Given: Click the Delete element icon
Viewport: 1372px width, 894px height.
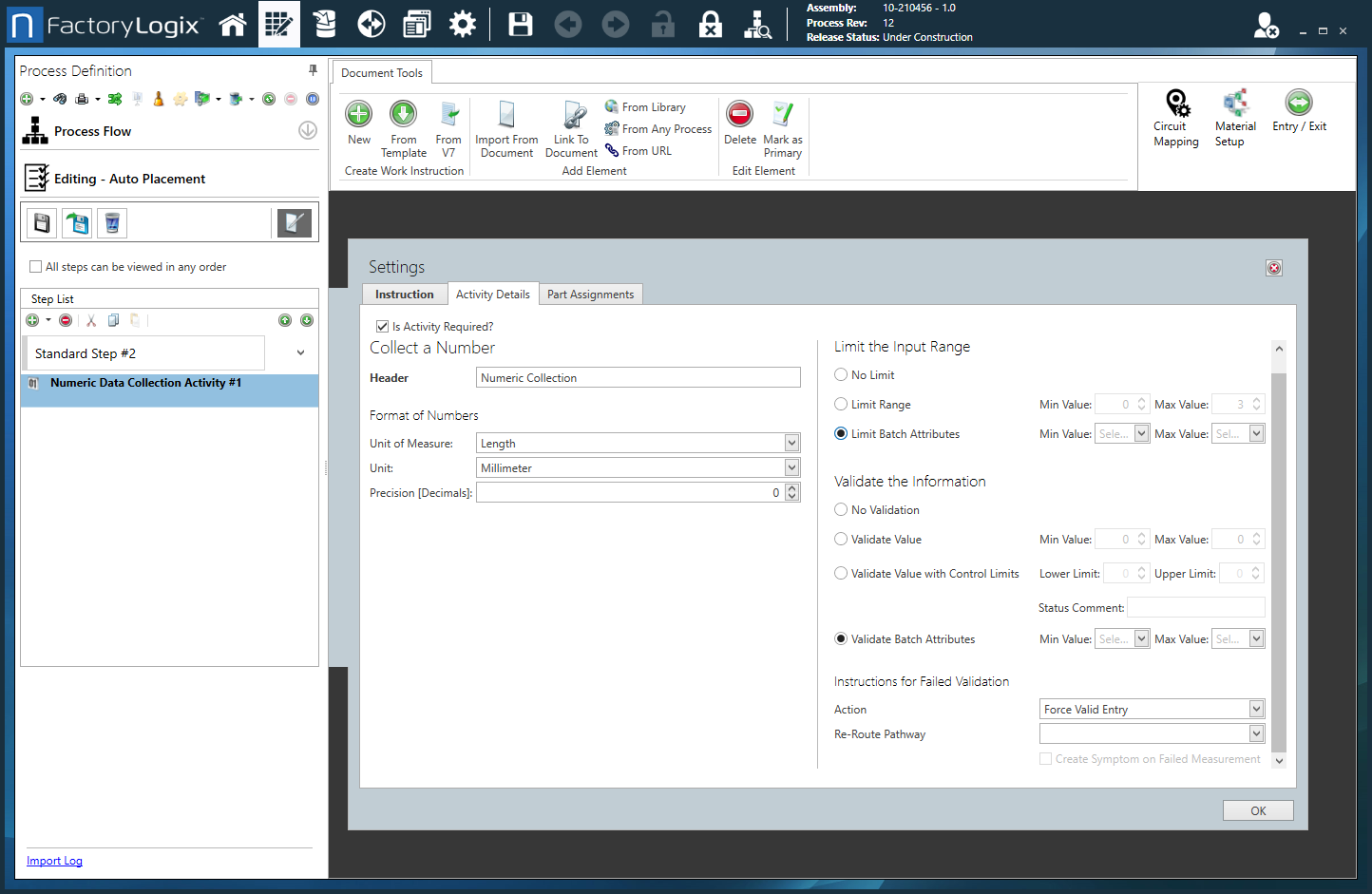Looking at the screenshot, I should 739,115.
